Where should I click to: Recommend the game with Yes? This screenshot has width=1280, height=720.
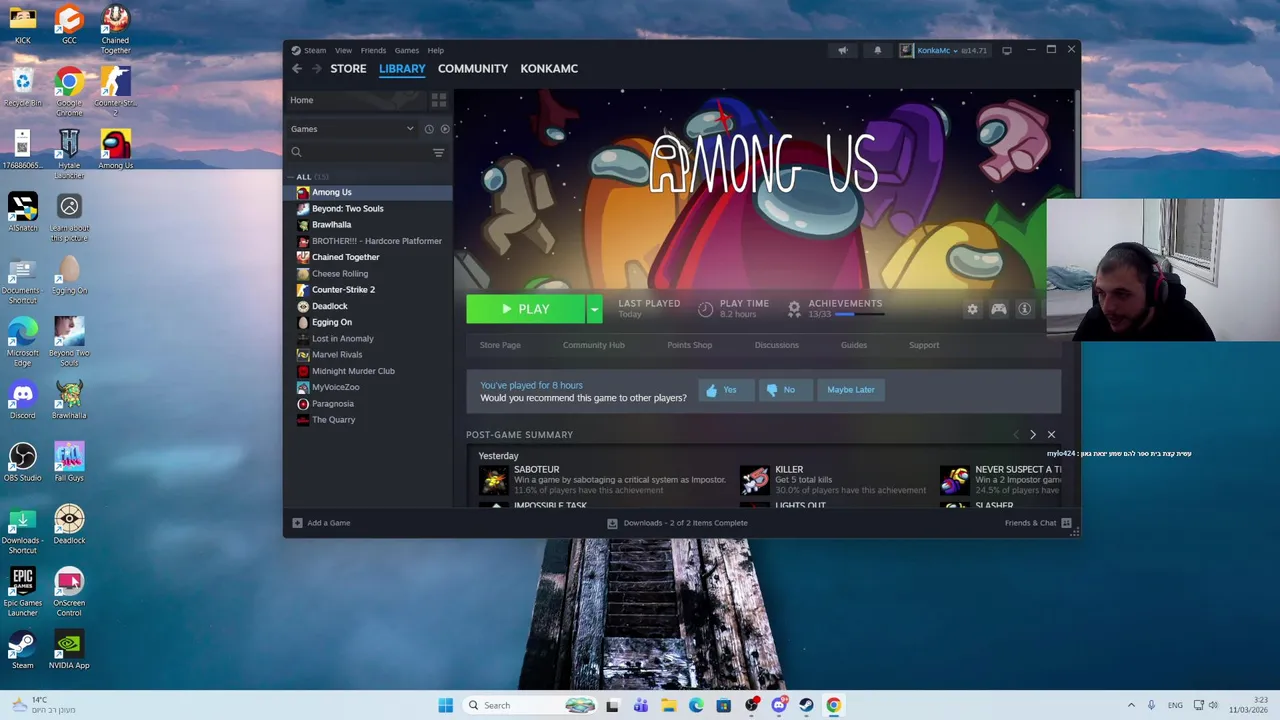coord(727,390)
